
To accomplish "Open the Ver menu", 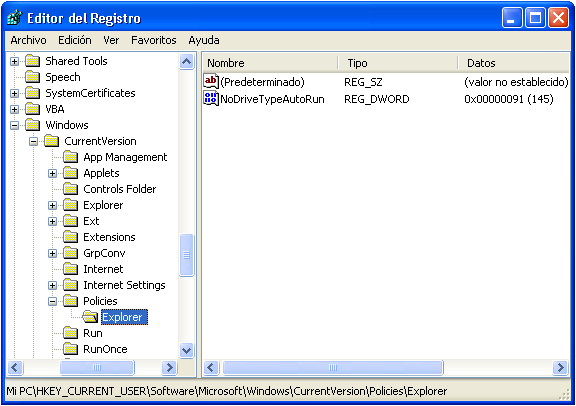I will click(x=111, y=40).
